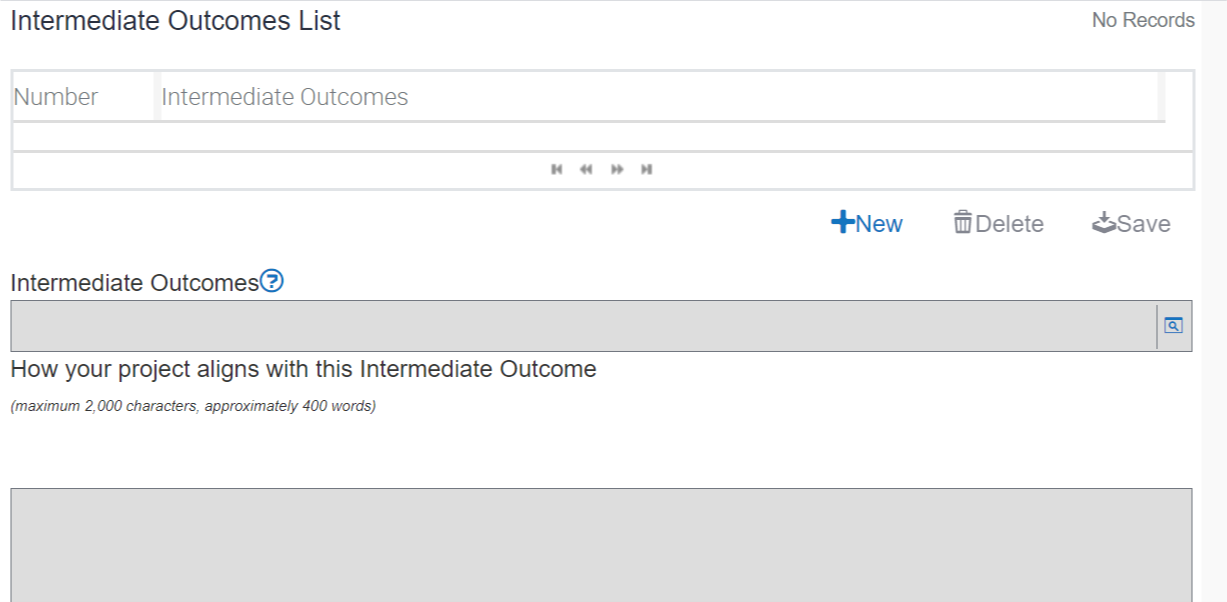The height and width of the screenshot is (602, 1227).
Task: Save the intermediate outcome record
Action: pyautogui.click(x=1131, y=223)
